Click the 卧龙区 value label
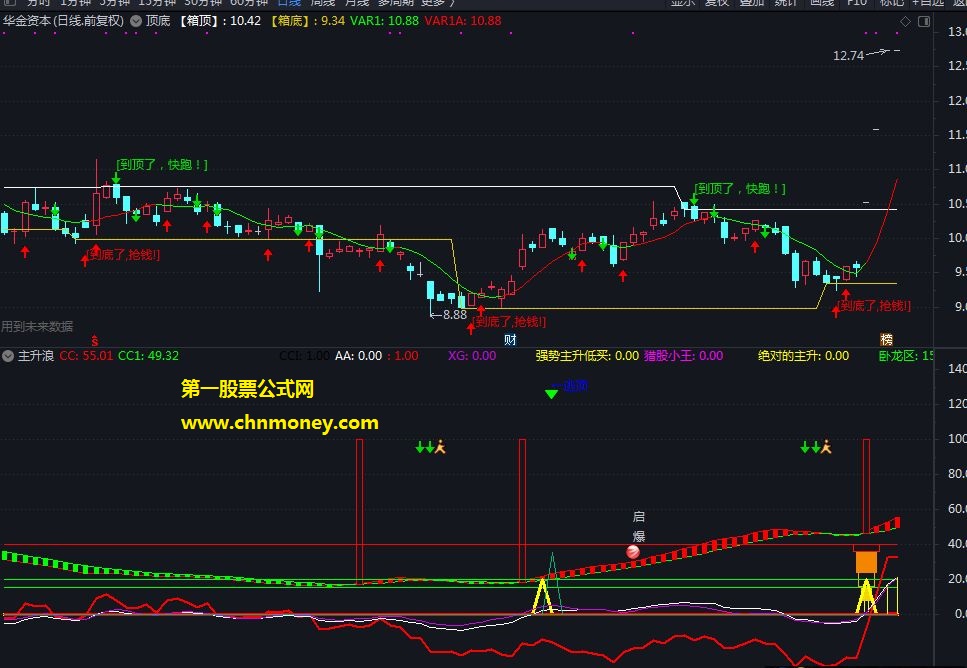The height and width of the screenshot is (668, 967). [906, 356]
